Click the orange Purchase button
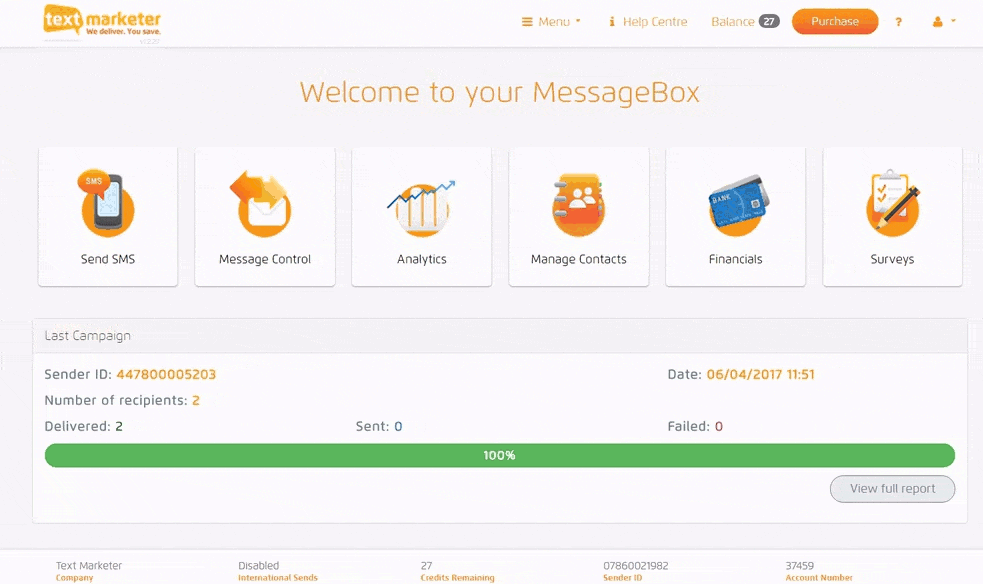Viewport: 983px width, 584px height. (834, 21)
